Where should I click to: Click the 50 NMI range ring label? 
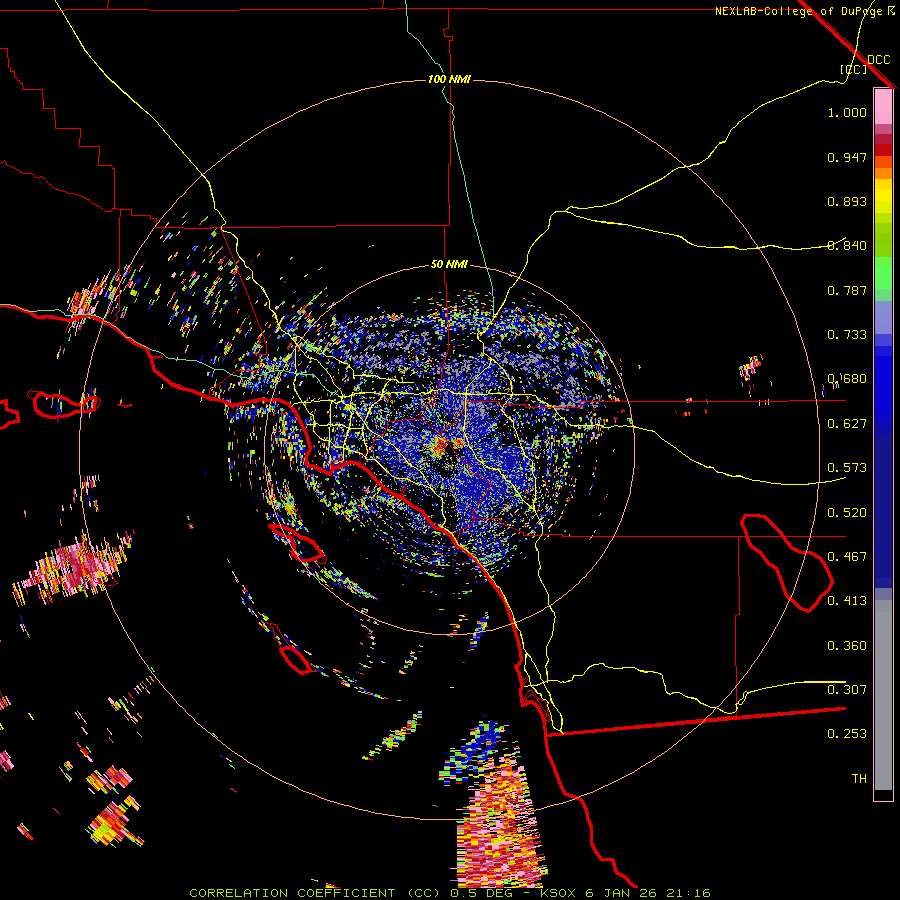point(449,264)
